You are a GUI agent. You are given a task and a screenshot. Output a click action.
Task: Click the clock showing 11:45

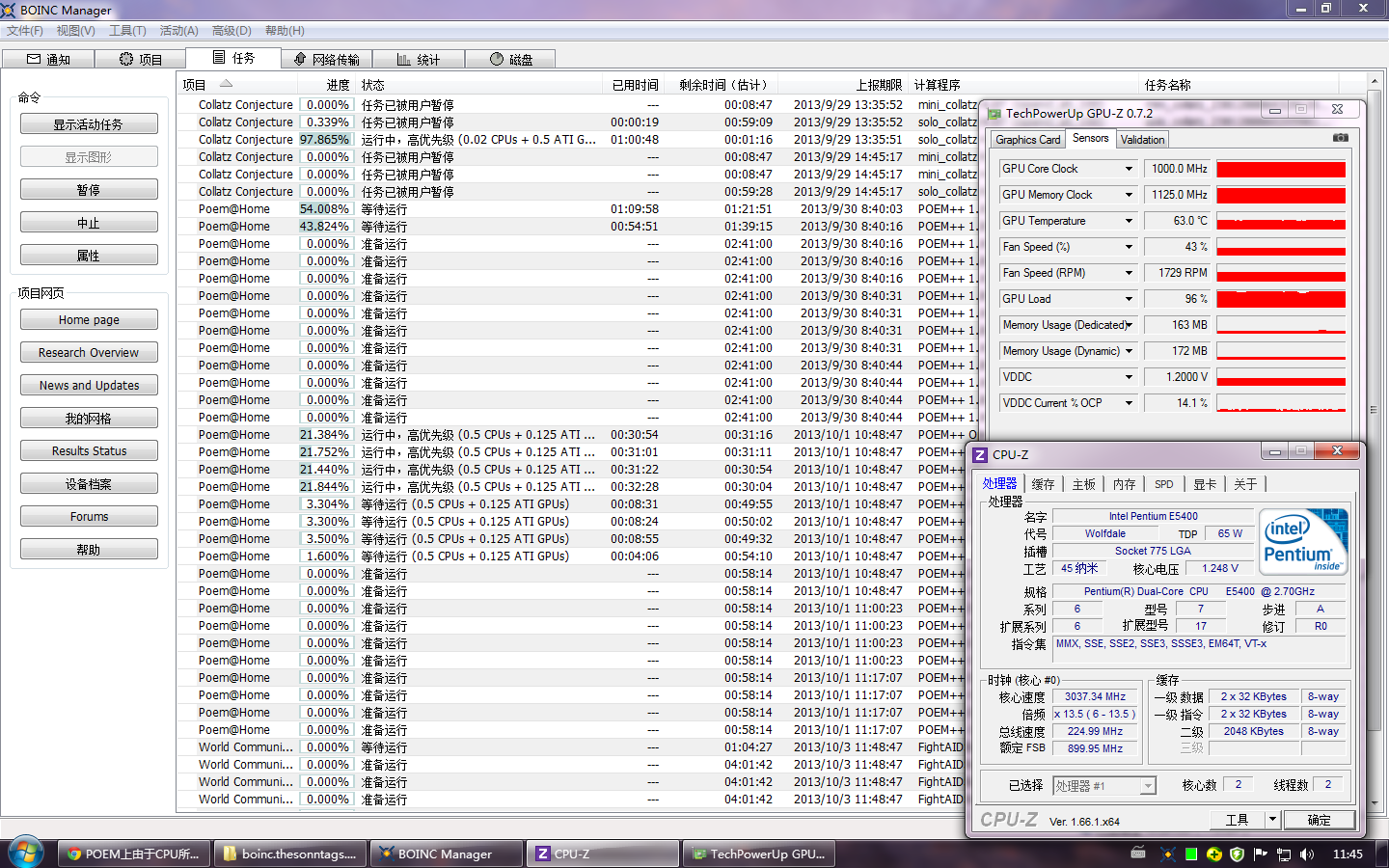click(x=1348, y=854)
